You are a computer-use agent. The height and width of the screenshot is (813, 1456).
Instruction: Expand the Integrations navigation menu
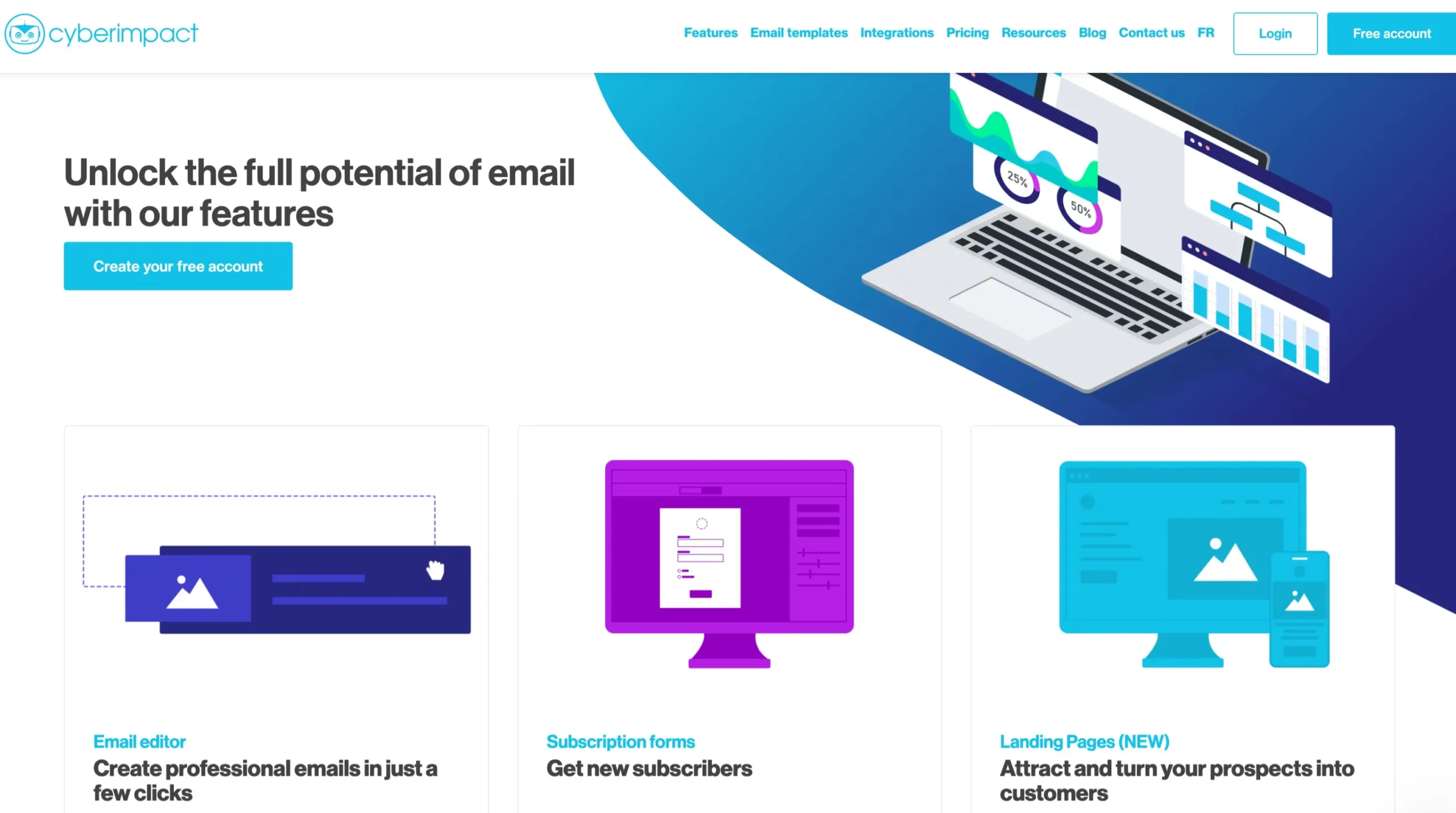click(x=897, y=33)
